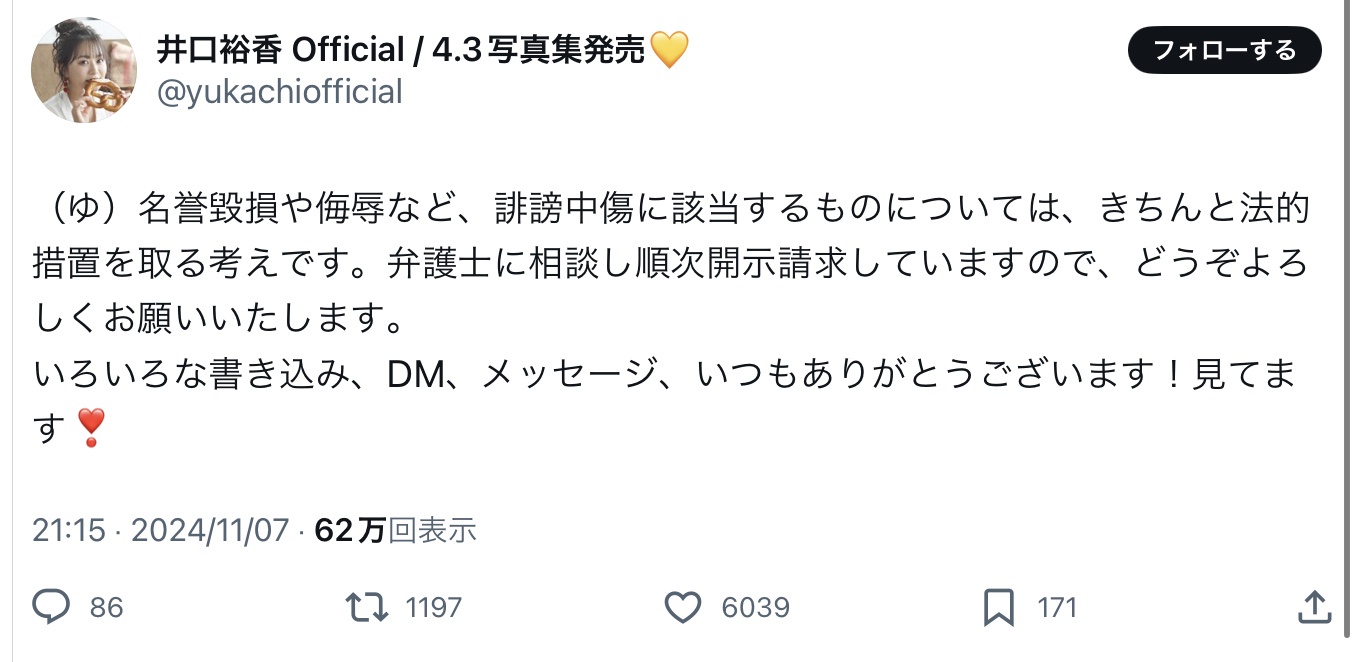
Task: Open the profile picture avatar
Action: (x=84, y=70)
